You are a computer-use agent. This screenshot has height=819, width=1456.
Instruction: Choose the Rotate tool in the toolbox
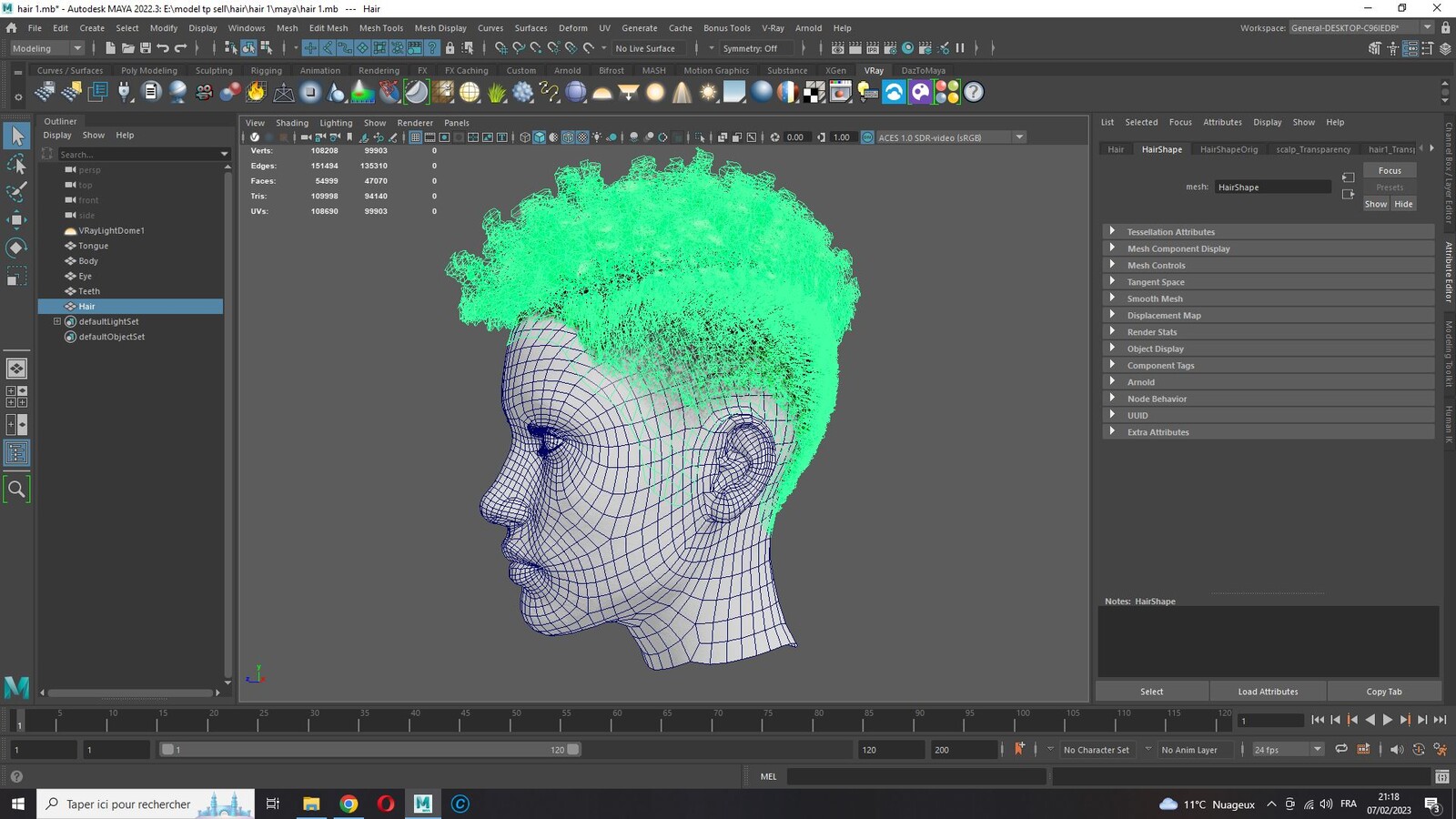[x=16, y=248]
